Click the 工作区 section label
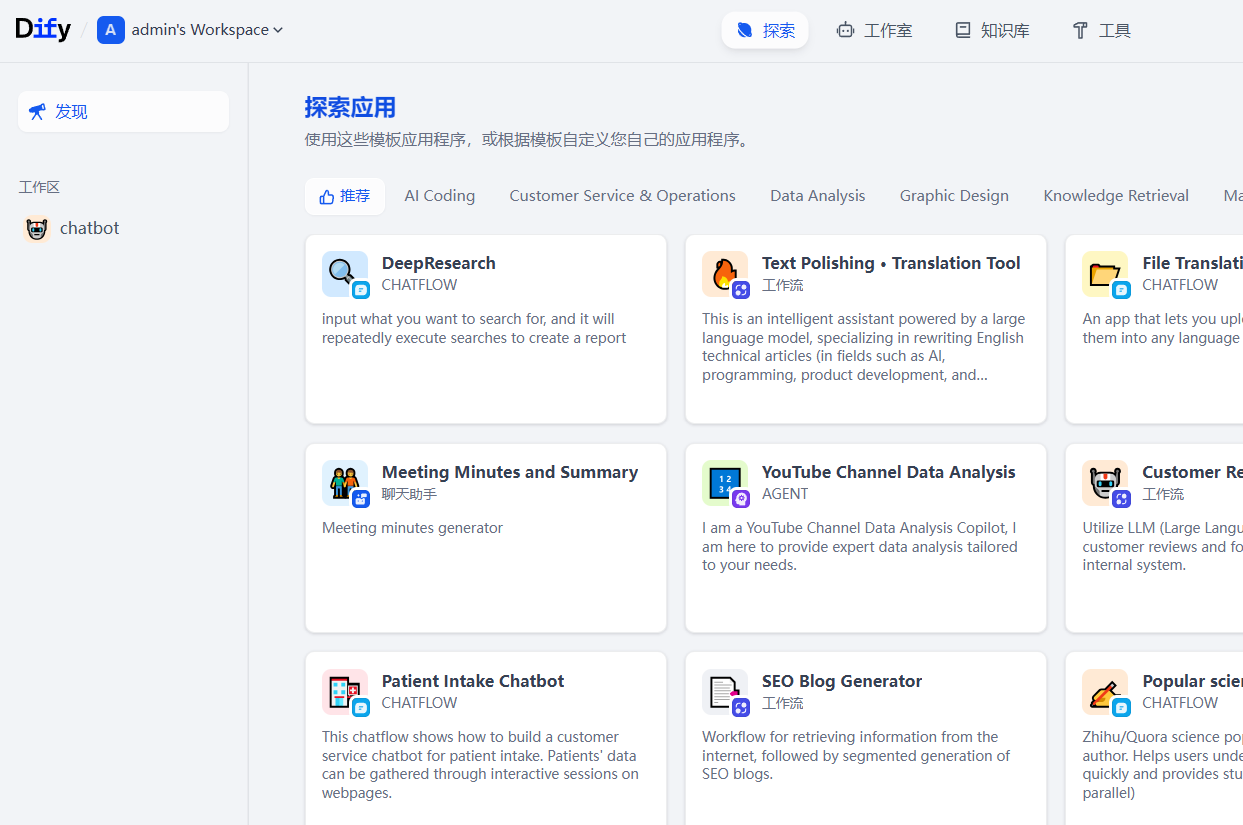Screen dimensions: 1243x825 (x=39, y=187)
